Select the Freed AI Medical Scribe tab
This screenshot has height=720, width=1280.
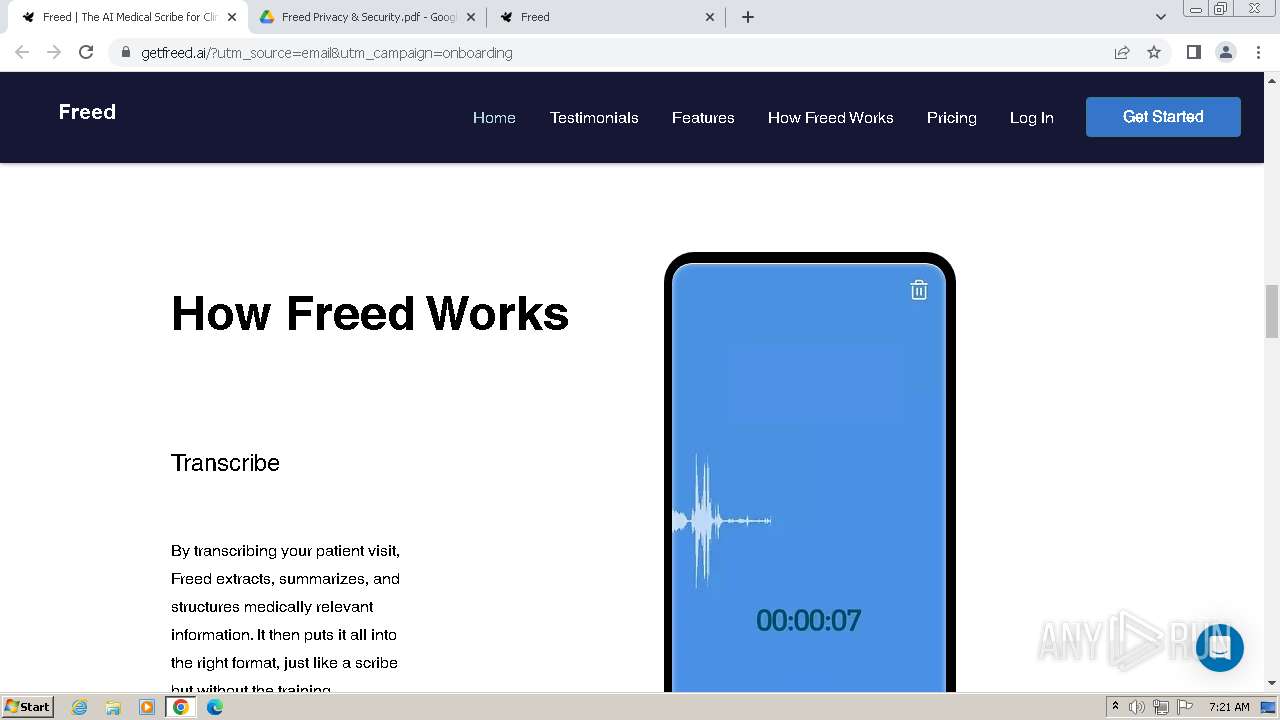pos(127,17)
